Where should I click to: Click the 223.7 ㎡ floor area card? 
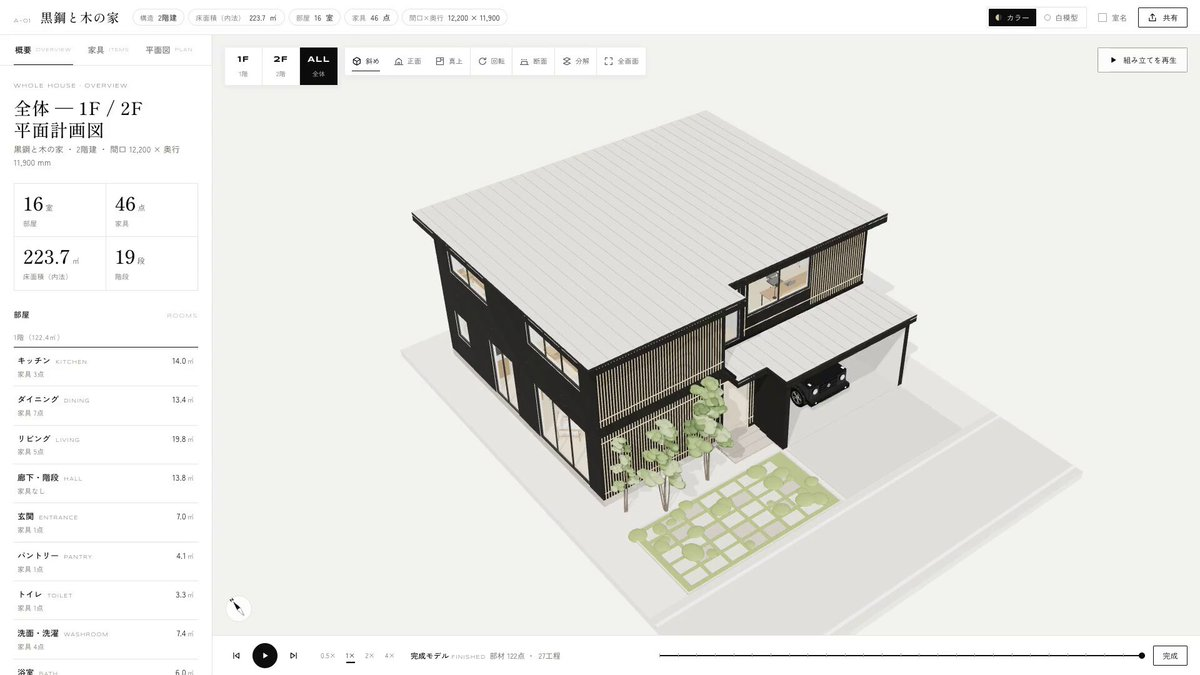pyautogui.click(x=60, y=264)
